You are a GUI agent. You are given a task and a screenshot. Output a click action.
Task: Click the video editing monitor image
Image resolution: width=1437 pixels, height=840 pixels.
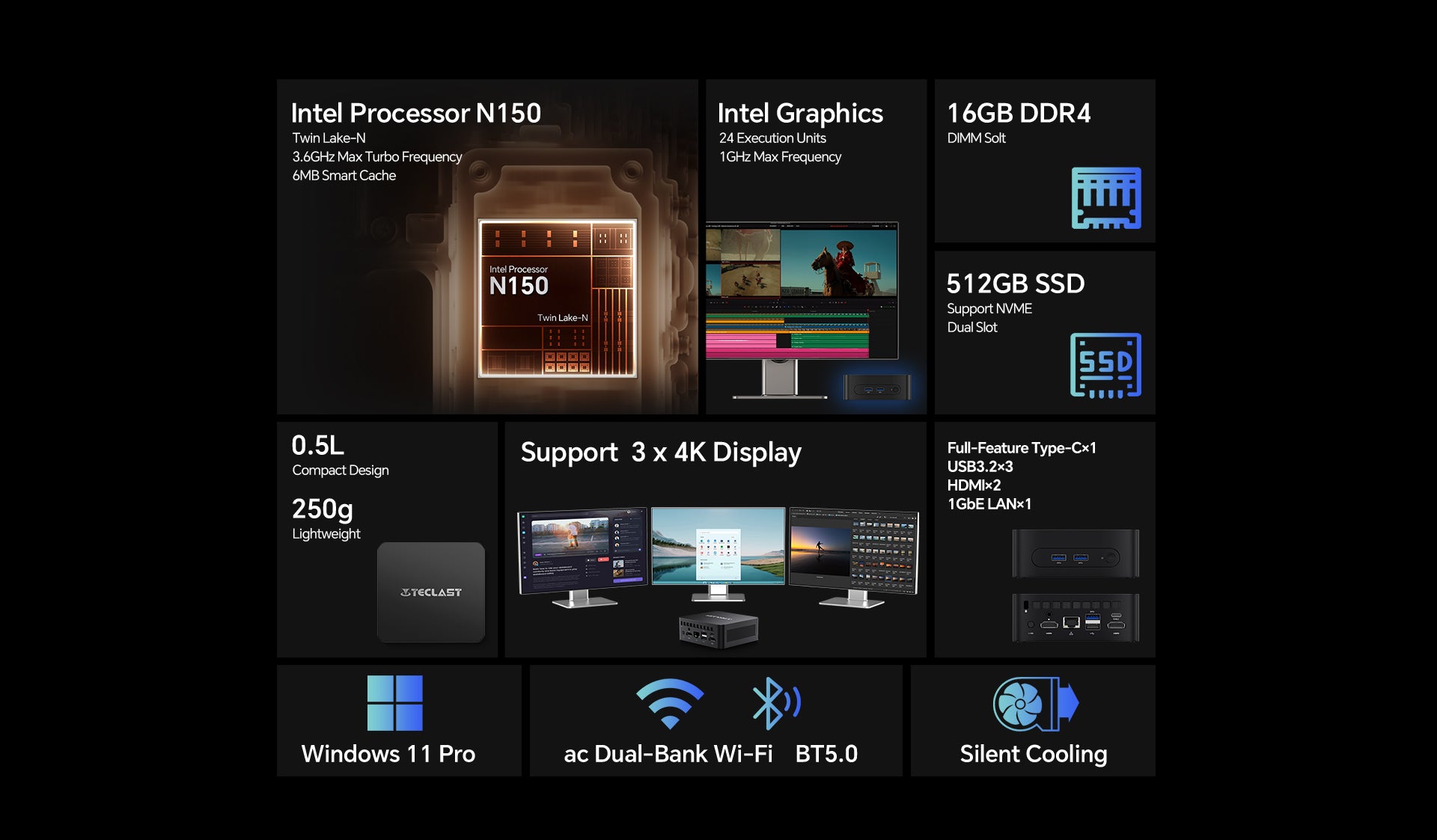tap(802, 292)
